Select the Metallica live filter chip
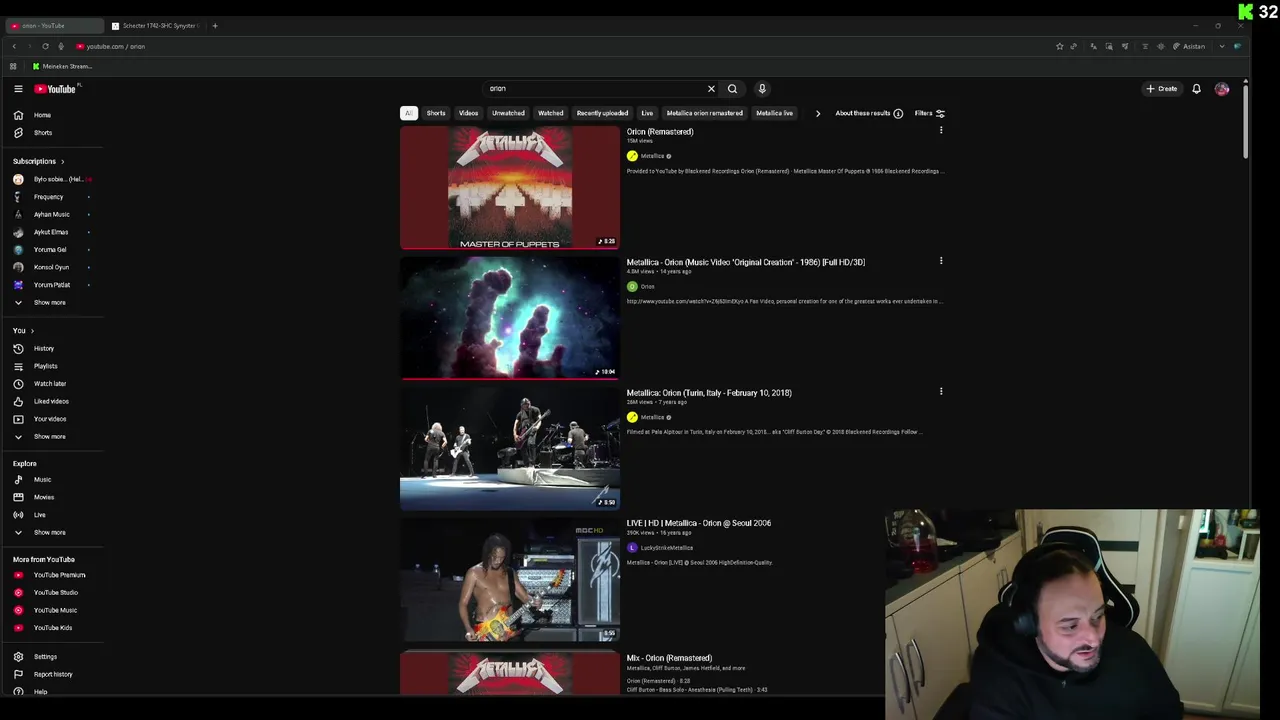1280x720 pixels. tap(775, 114)
